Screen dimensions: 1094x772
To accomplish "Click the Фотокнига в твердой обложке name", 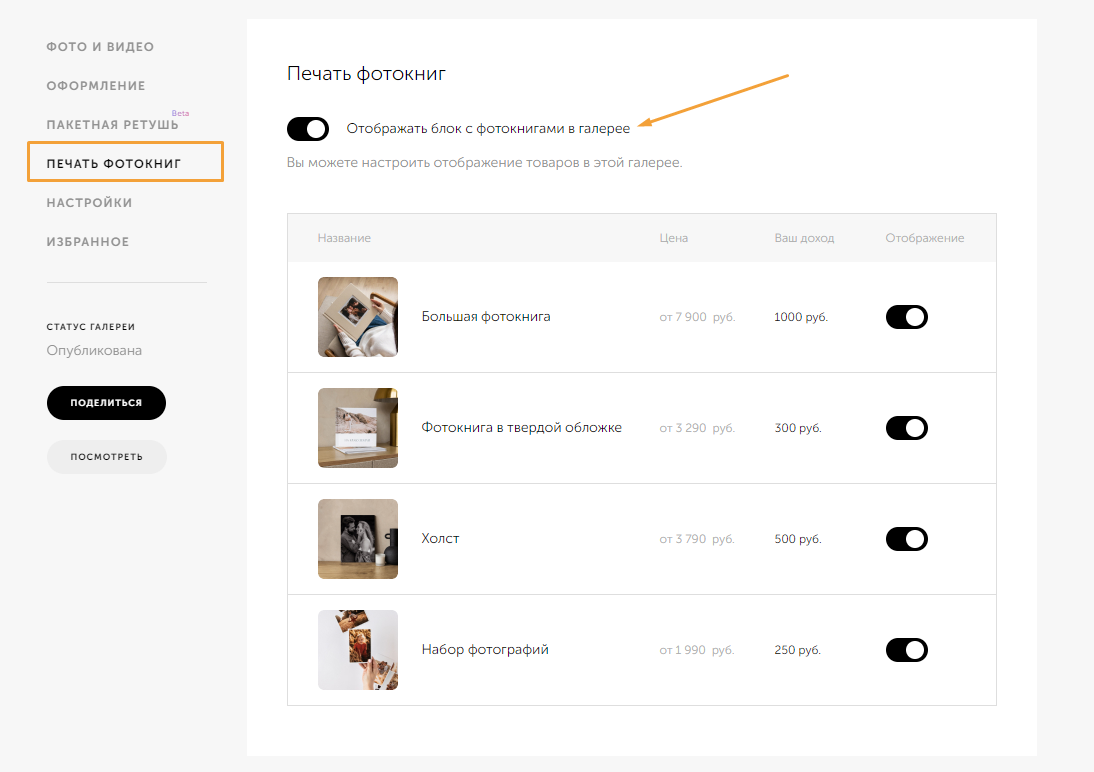I will (522, 428).
